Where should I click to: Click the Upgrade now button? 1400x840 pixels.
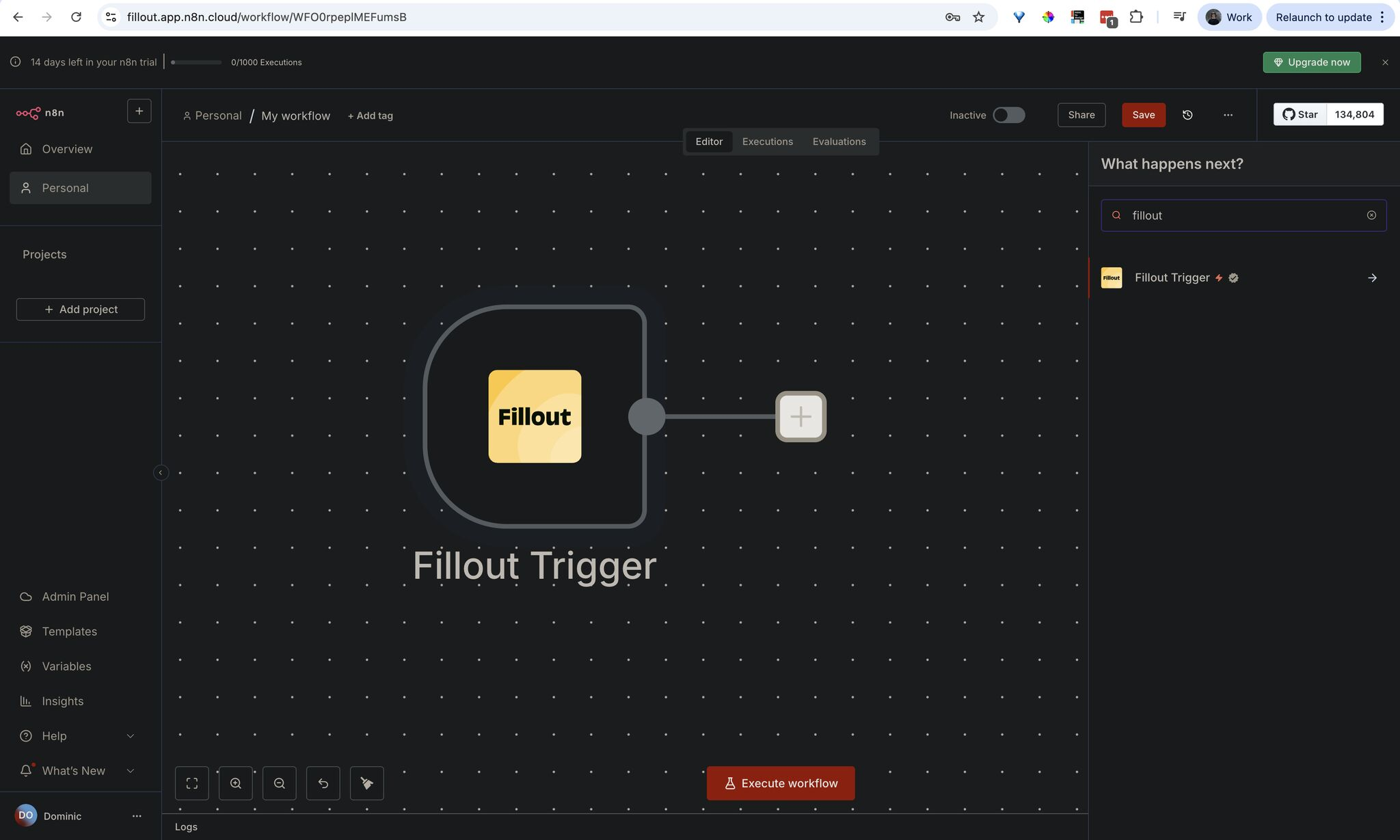[x=1311, y=62]
